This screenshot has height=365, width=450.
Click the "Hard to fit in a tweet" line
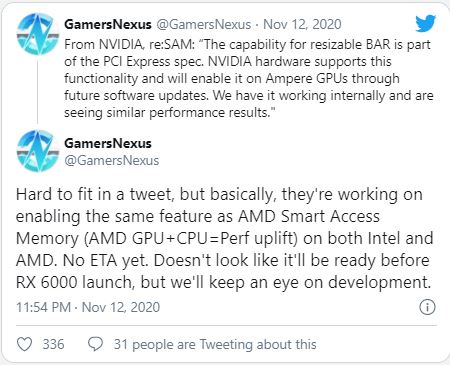pos(94,194)
